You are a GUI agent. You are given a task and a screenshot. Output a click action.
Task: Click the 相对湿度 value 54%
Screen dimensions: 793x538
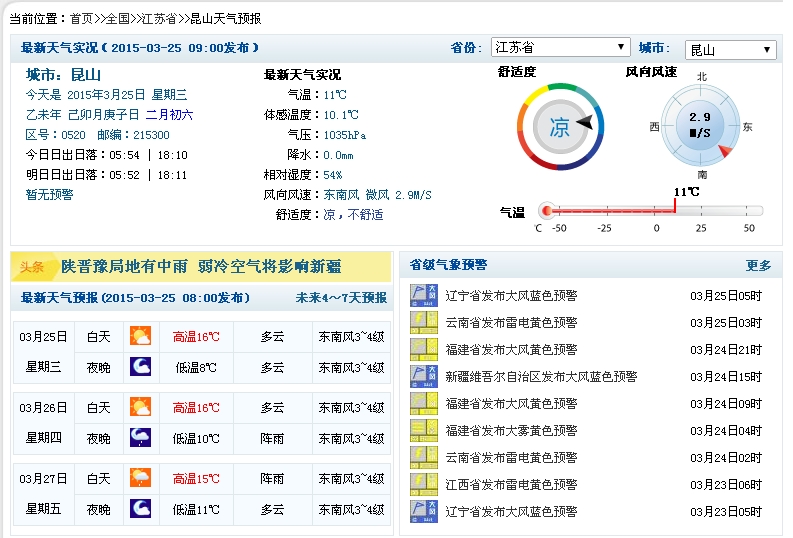tap(333, 175)
